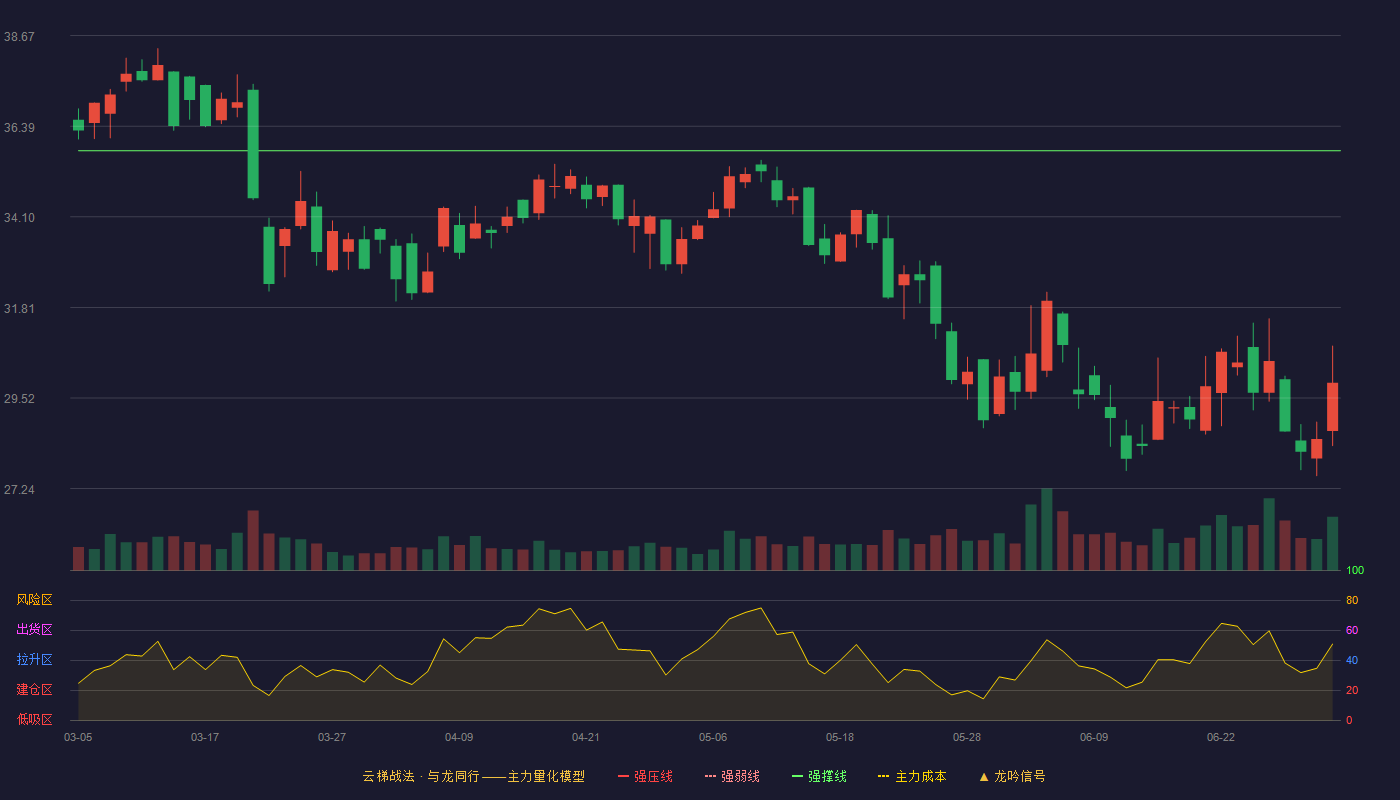Screen dimensions: 1400x800
Task: Click the 低吸区 zone label
Action: coord(34,720)
